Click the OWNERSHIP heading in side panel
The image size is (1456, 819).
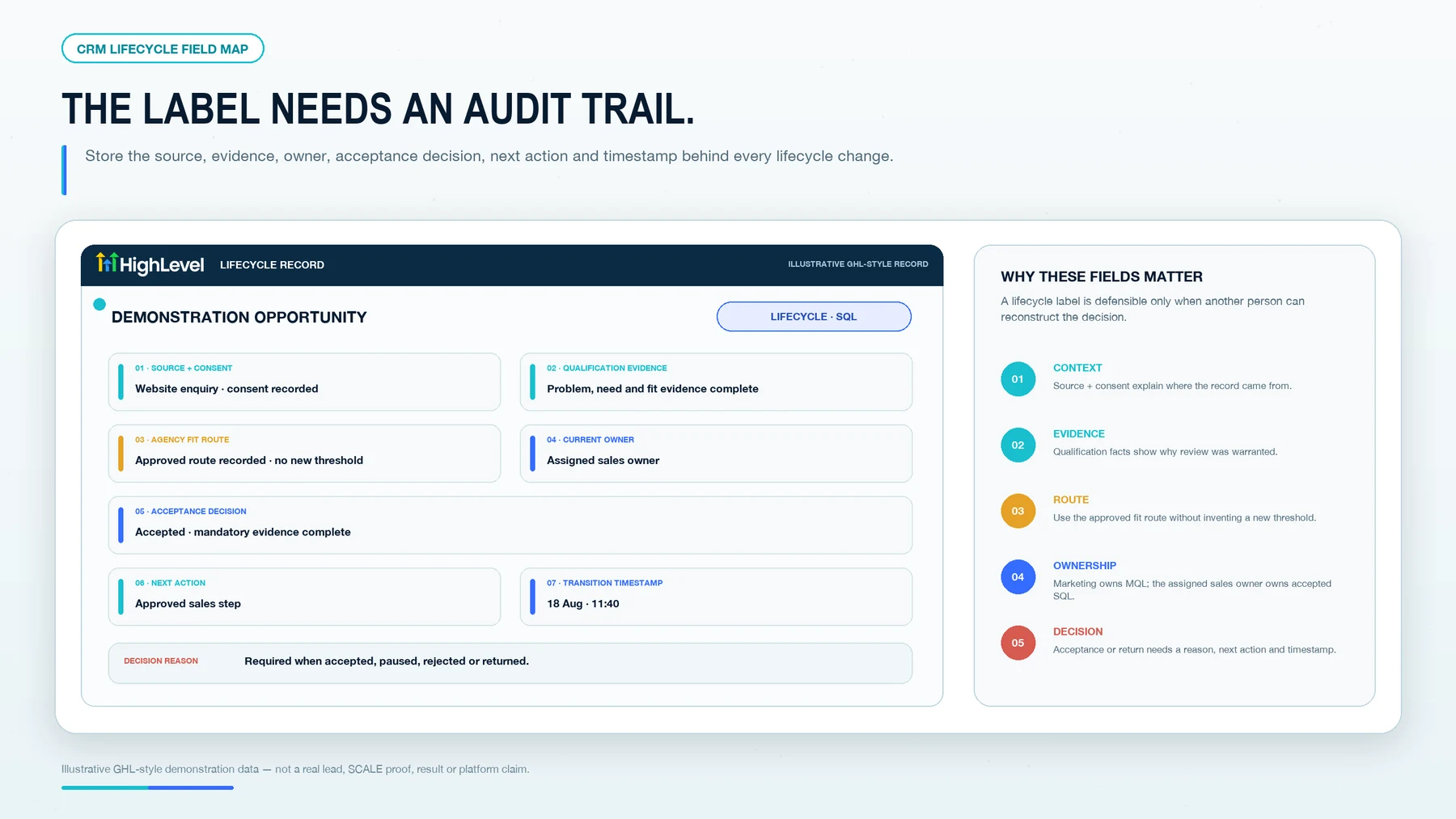[x=1085, y=566]
